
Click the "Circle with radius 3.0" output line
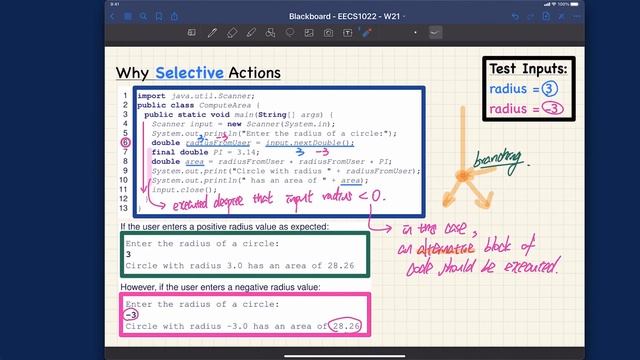pyautogui.click(x=240, y=266)
